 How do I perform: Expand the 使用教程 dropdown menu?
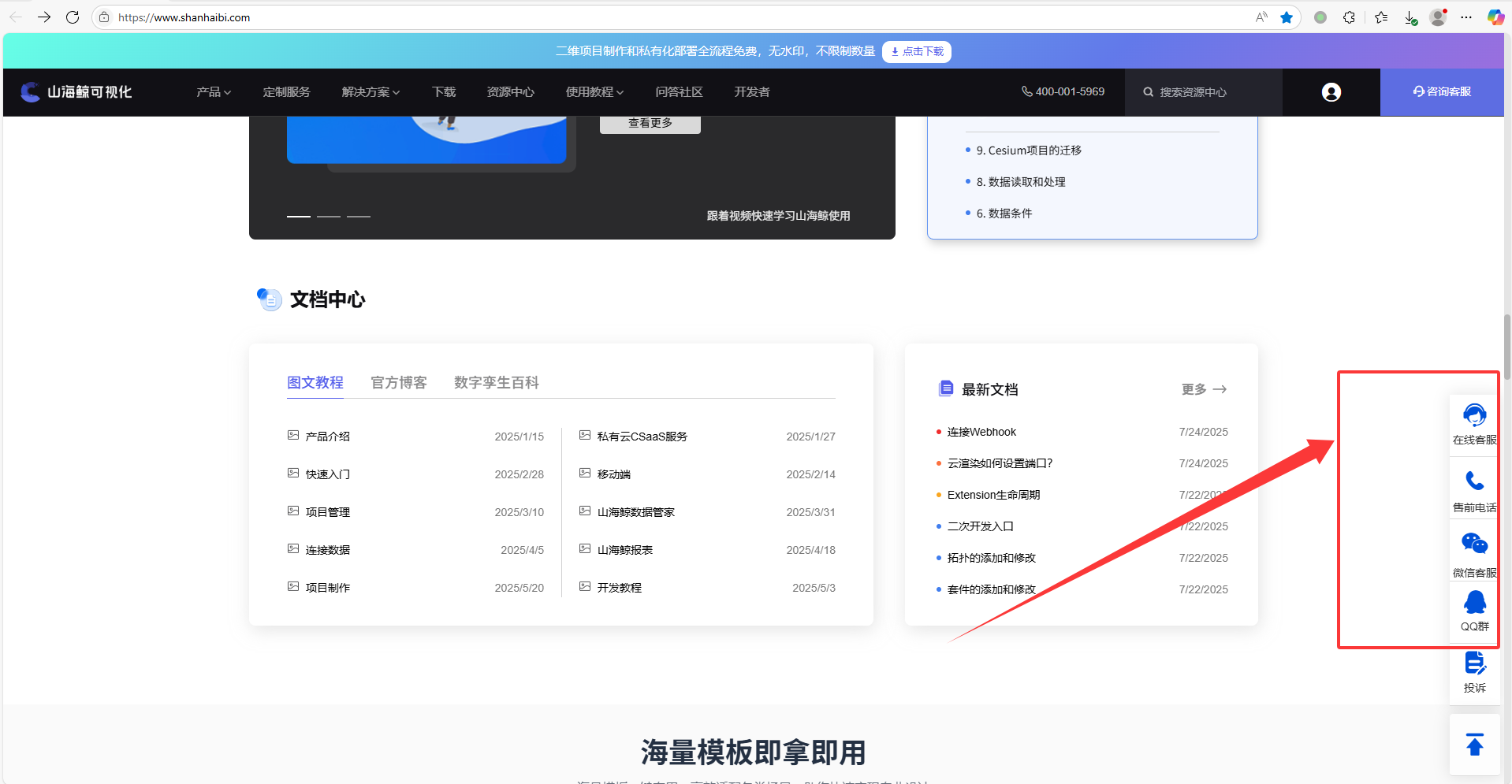[x=594, y=92]
